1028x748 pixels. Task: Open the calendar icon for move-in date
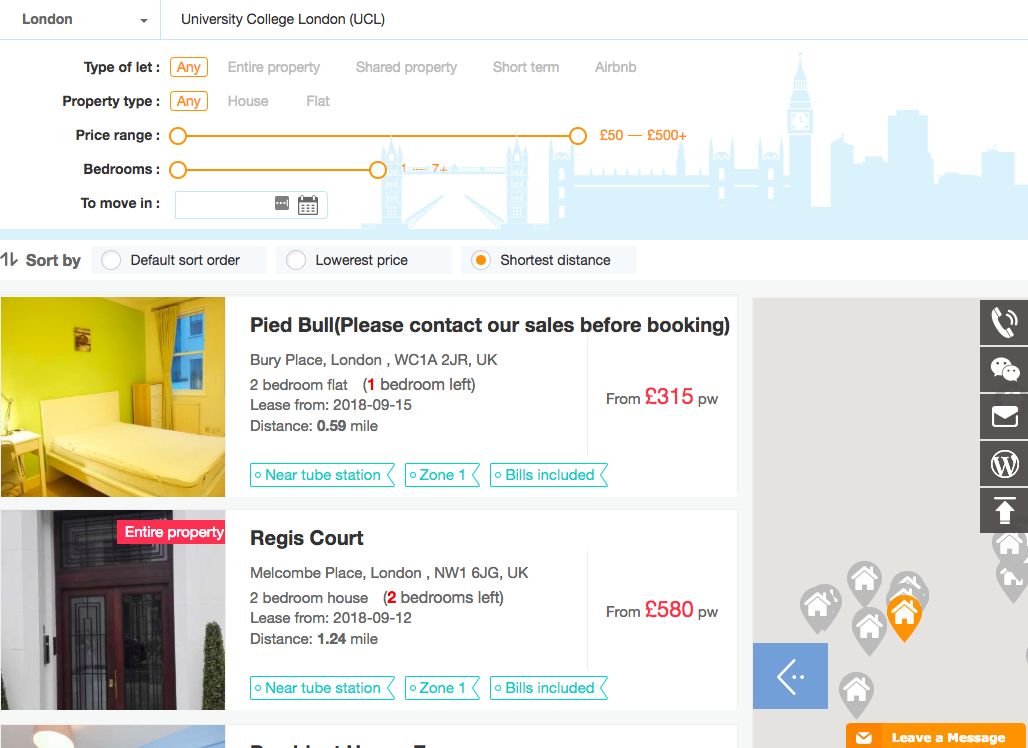307,205
